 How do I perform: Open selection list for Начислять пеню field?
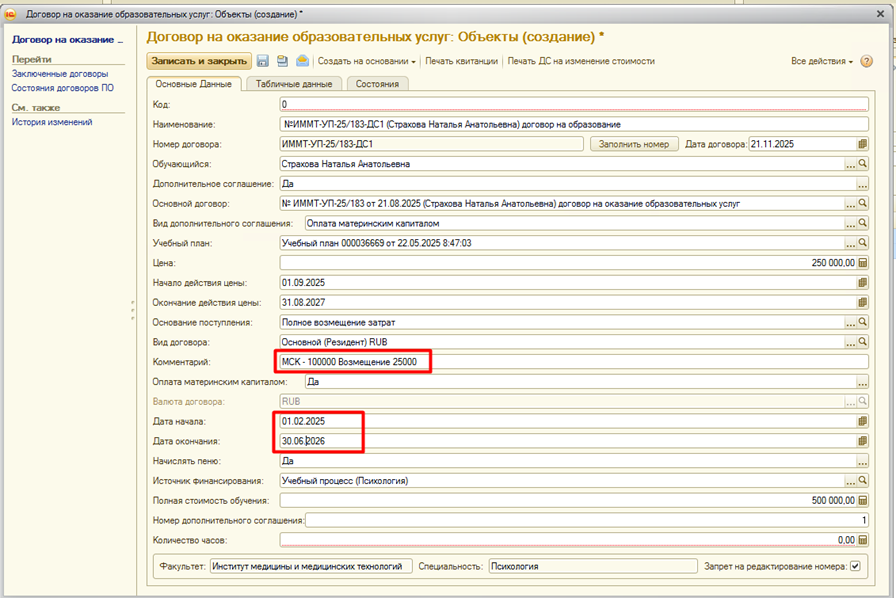862,461
